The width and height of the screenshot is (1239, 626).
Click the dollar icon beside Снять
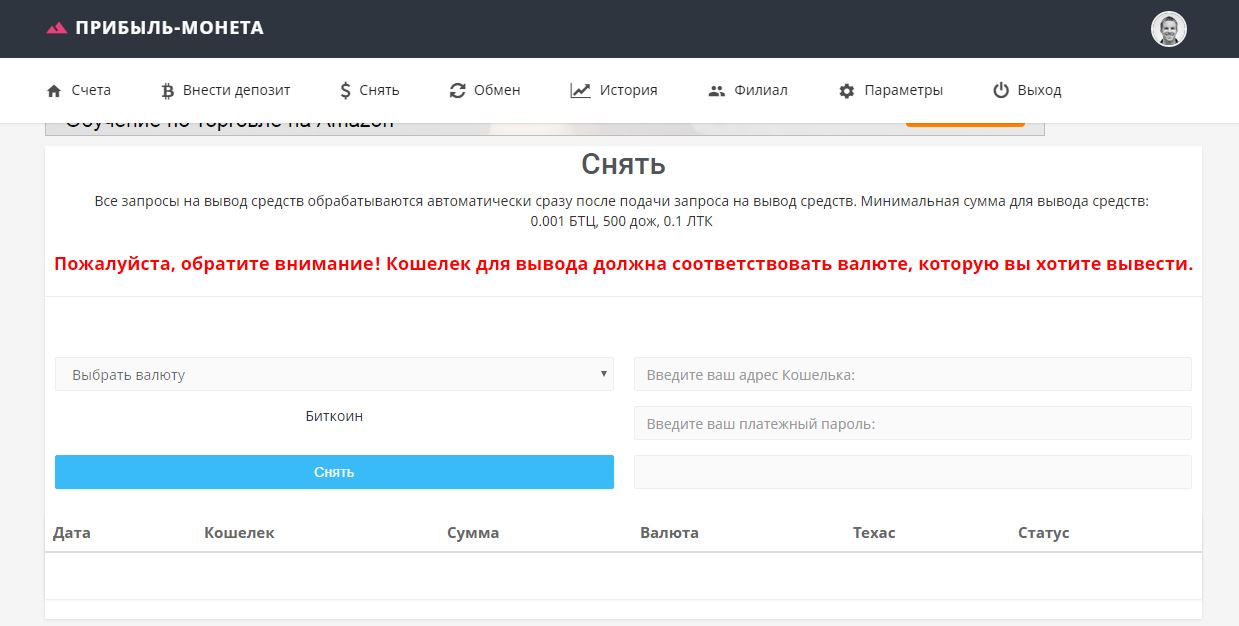[345, 91]
